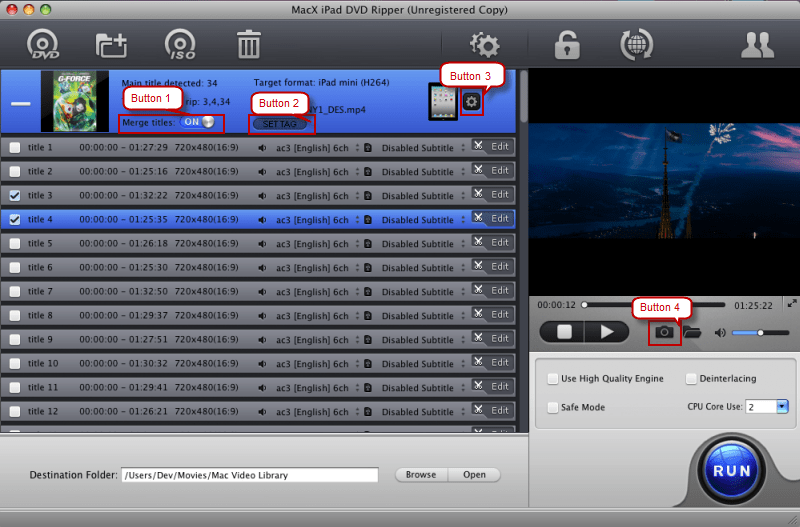Open output profile settings gear beside iPad icon
Image resolution: width=800 pixels, height=527 pixels.
click(471, 102)
